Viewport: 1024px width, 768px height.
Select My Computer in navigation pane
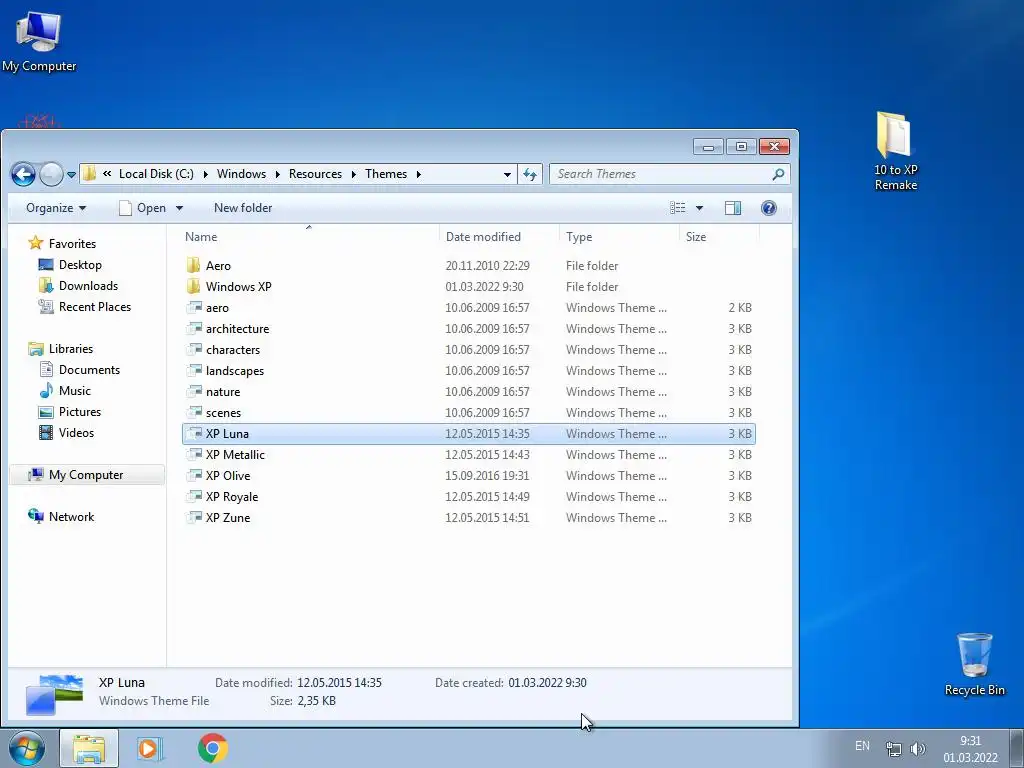point(86,475)
